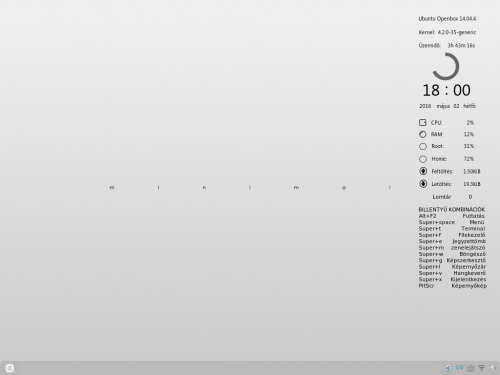Click the 'Super+g Képszerkesztő' shortcut row
The height and width of the screenshot is (375, 500).
coord(452,260)
